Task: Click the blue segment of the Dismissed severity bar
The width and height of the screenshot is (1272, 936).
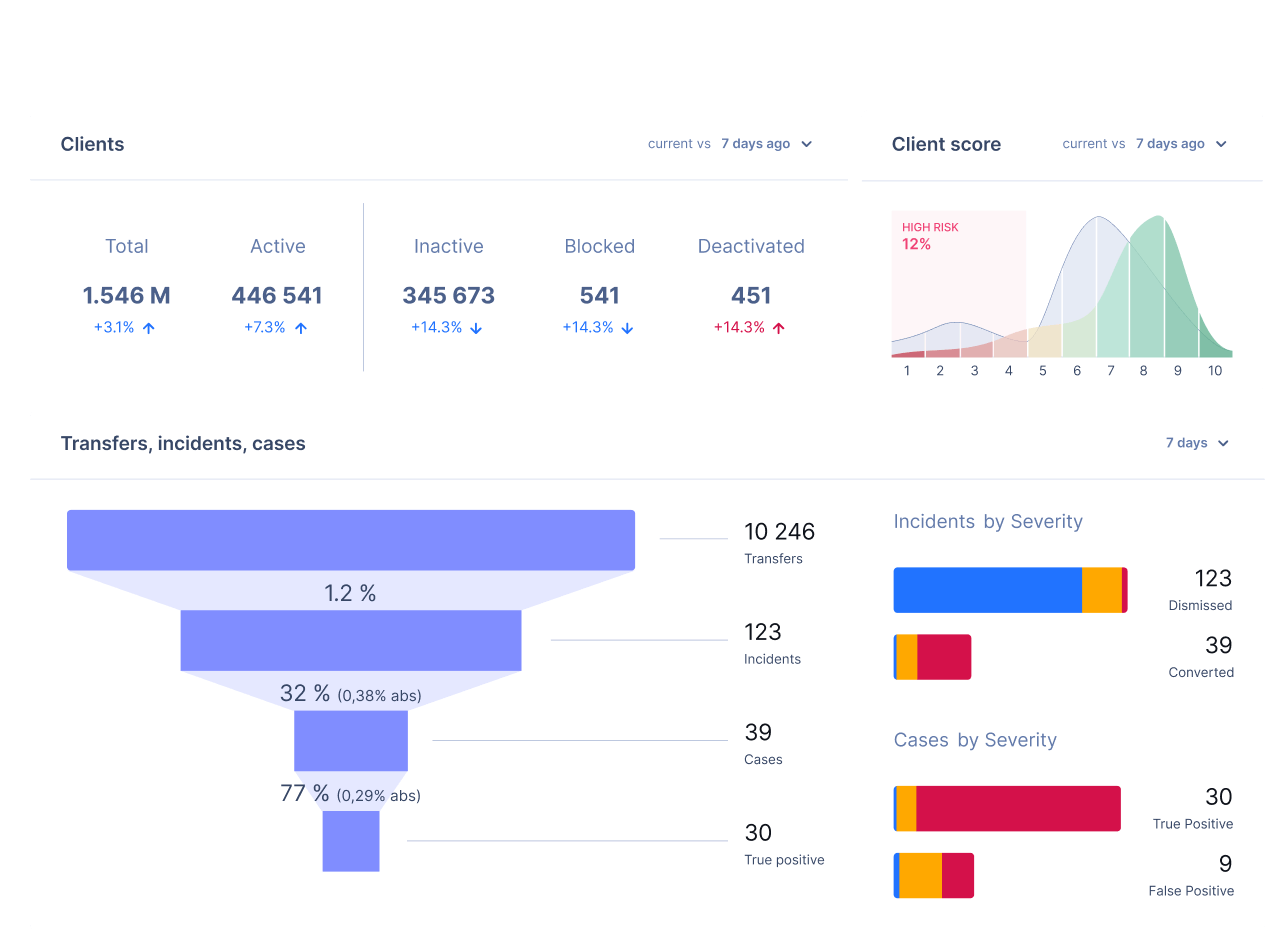Action: (x=985, y=589)
